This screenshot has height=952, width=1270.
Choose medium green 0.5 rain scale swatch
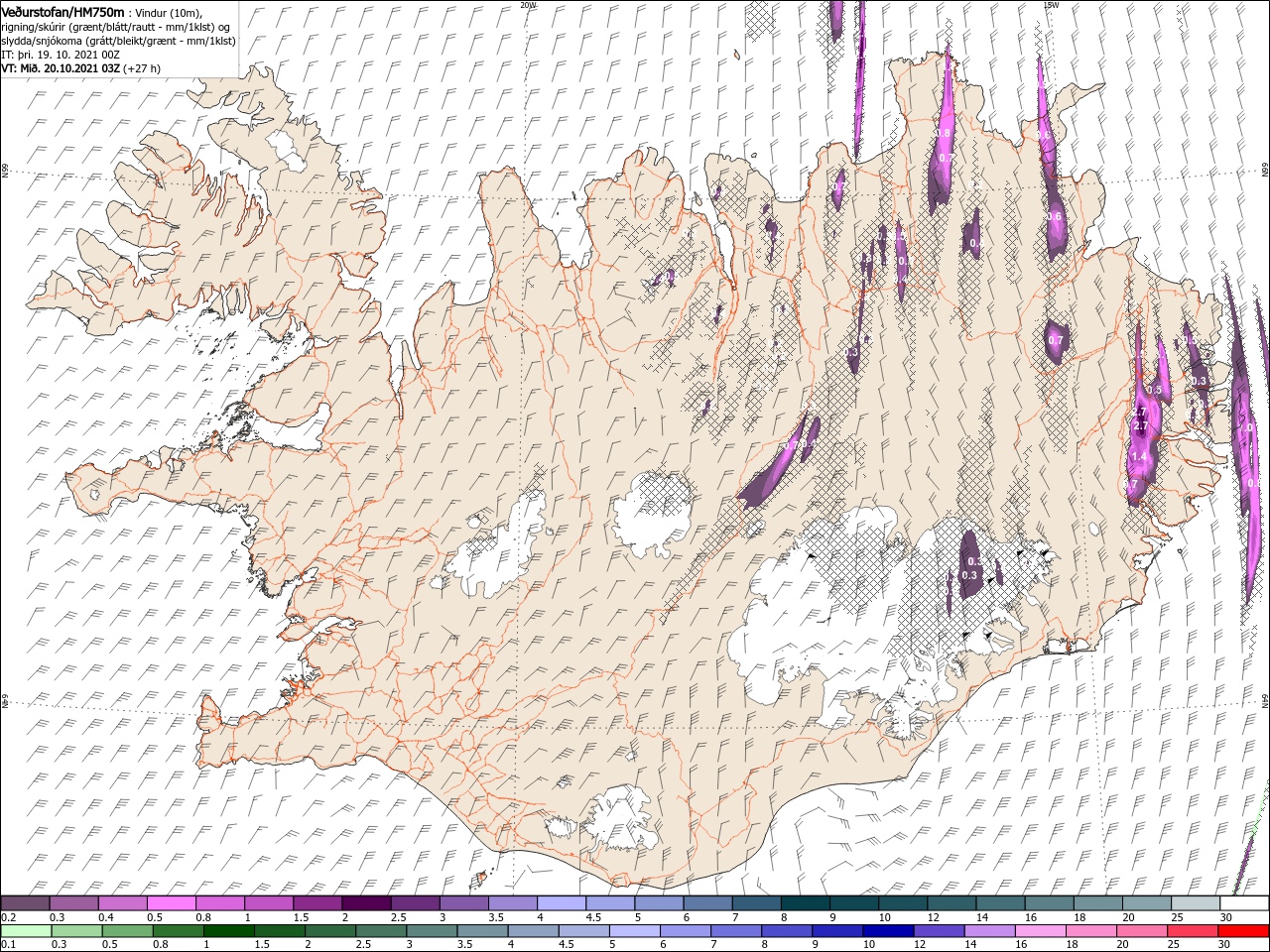tap(127, 931)
